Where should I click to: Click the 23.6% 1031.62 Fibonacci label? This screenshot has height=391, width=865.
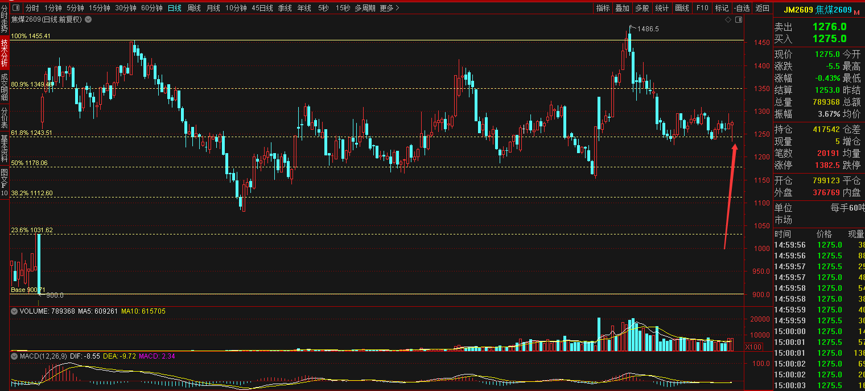(x=31, y=230)
